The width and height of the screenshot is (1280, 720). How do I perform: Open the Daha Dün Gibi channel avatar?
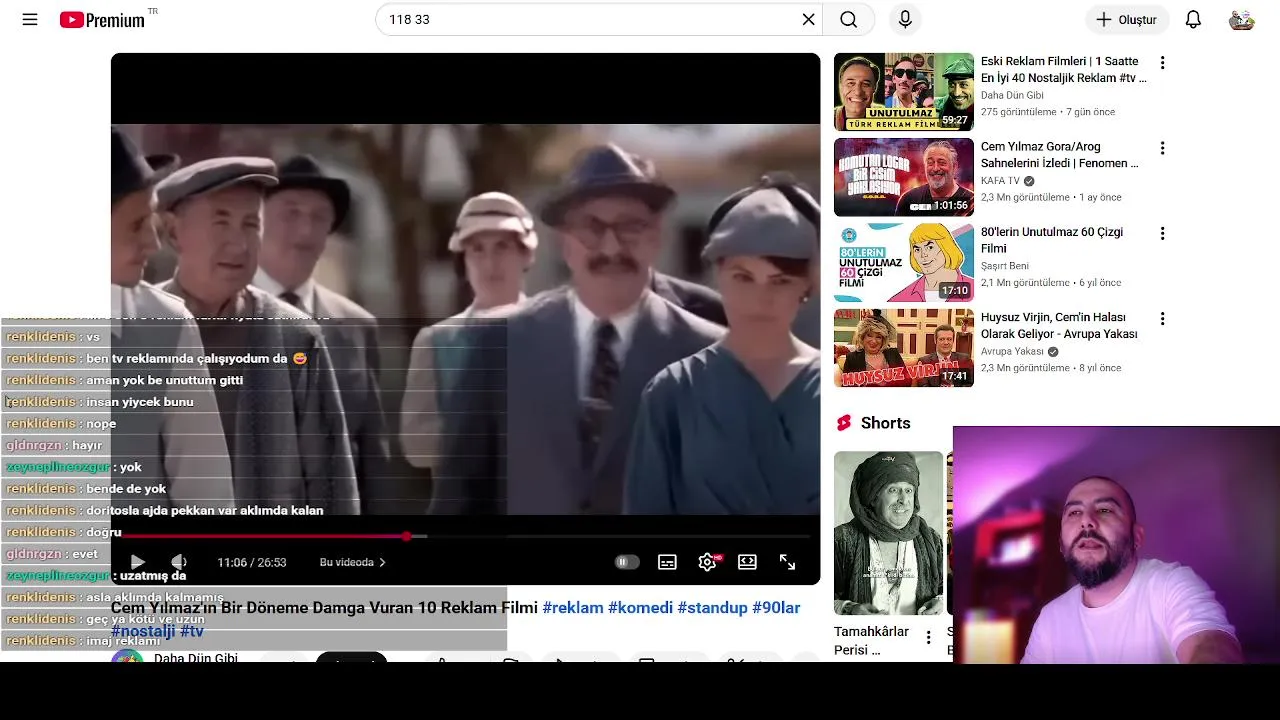[127, 658]
